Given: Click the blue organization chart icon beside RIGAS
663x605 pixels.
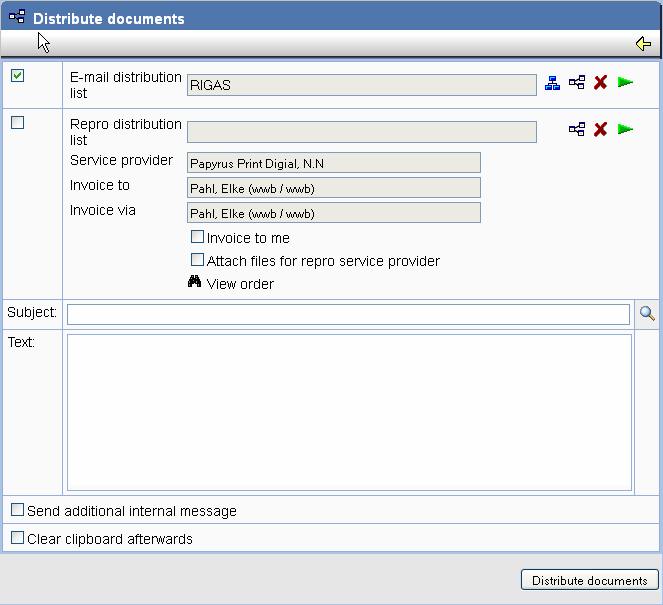Looking at the screenshot, I should 552,83.
